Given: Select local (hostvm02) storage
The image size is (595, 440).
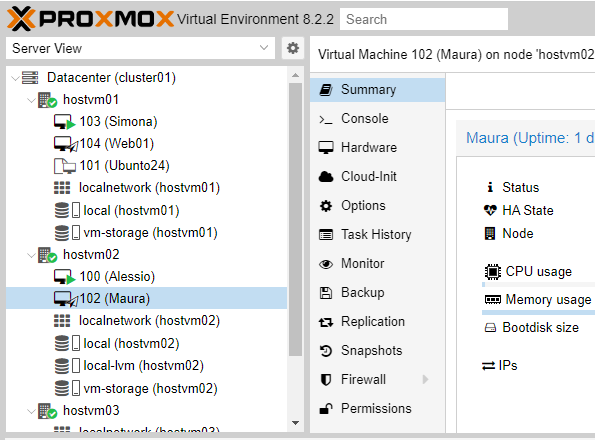Looking at the screenshot, I should (131, 344).
